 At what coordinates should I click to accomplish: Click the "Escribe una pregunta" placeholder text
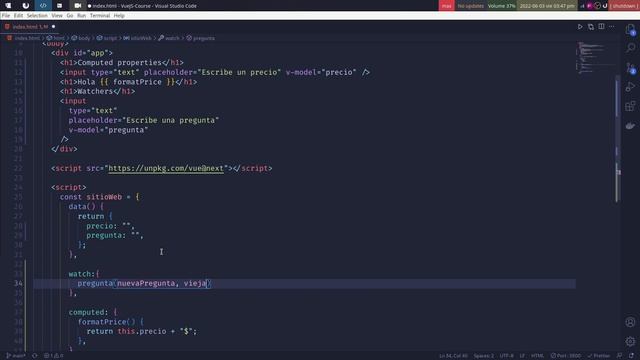[171, 120]
